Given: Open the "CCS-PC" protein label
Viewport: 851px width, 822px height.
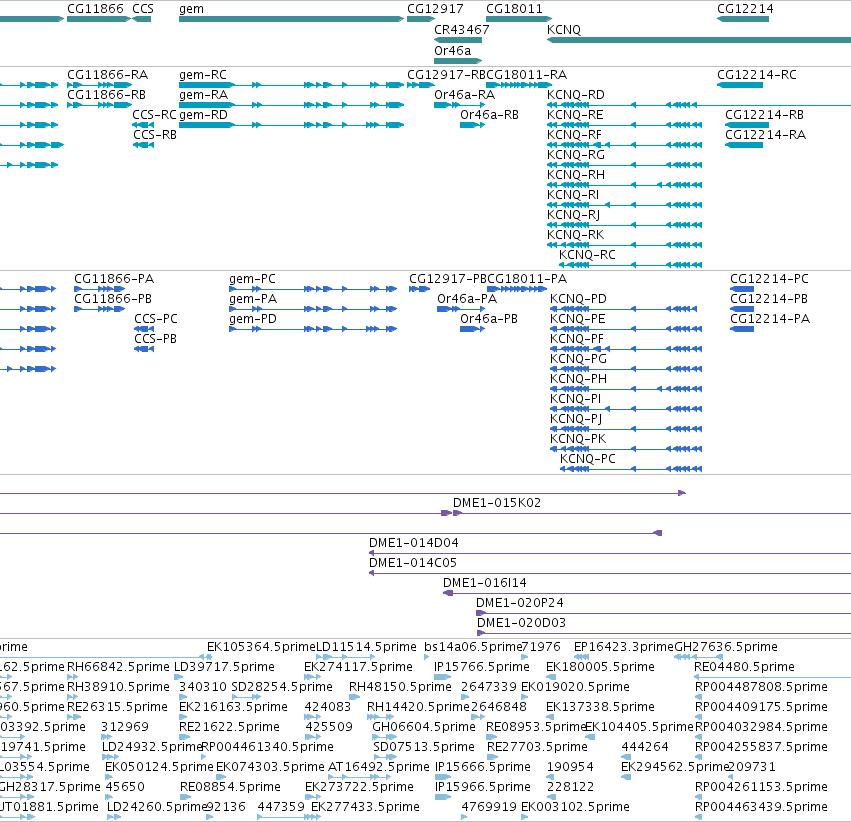Looking at the screenshot, I should [x=156, y=318].
